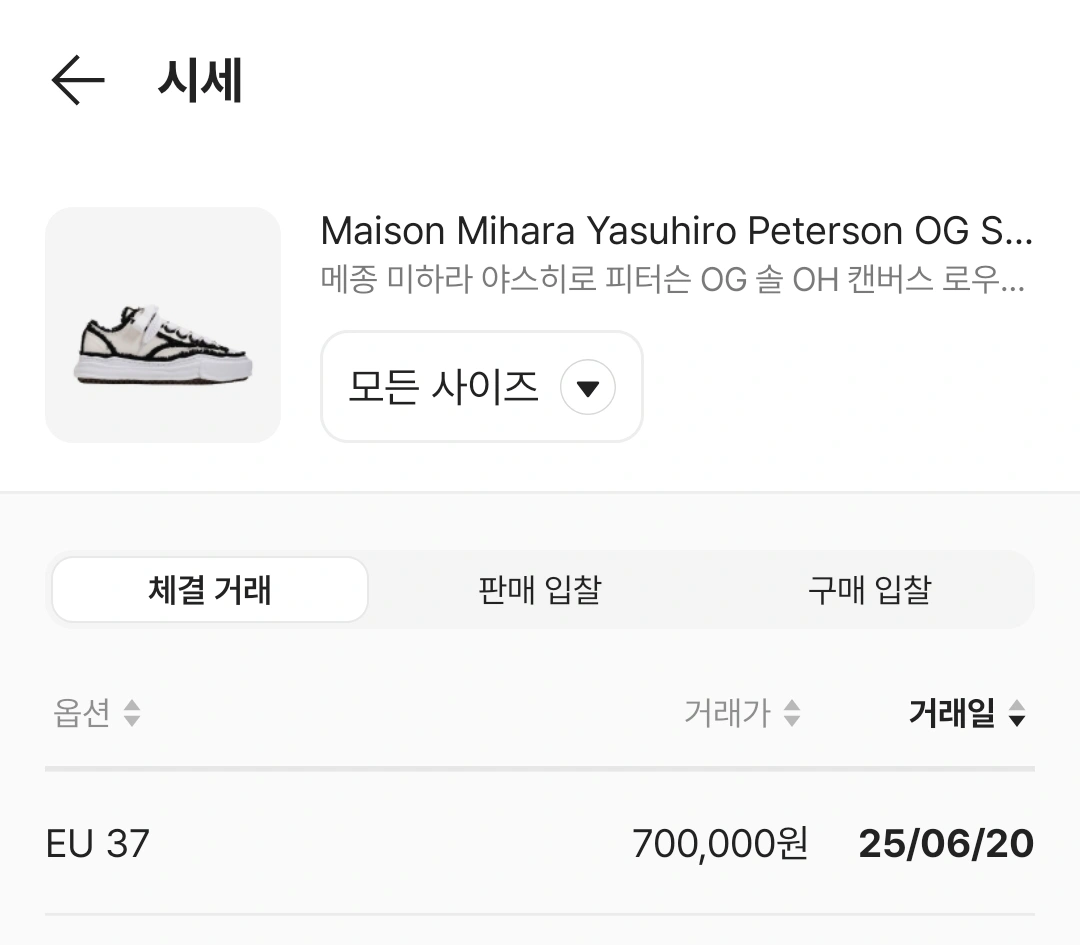The width and height of the screenshot is (1080, 945).
Task: Click the 25/06/20 trade date
Action: click(x=946, y=844)
